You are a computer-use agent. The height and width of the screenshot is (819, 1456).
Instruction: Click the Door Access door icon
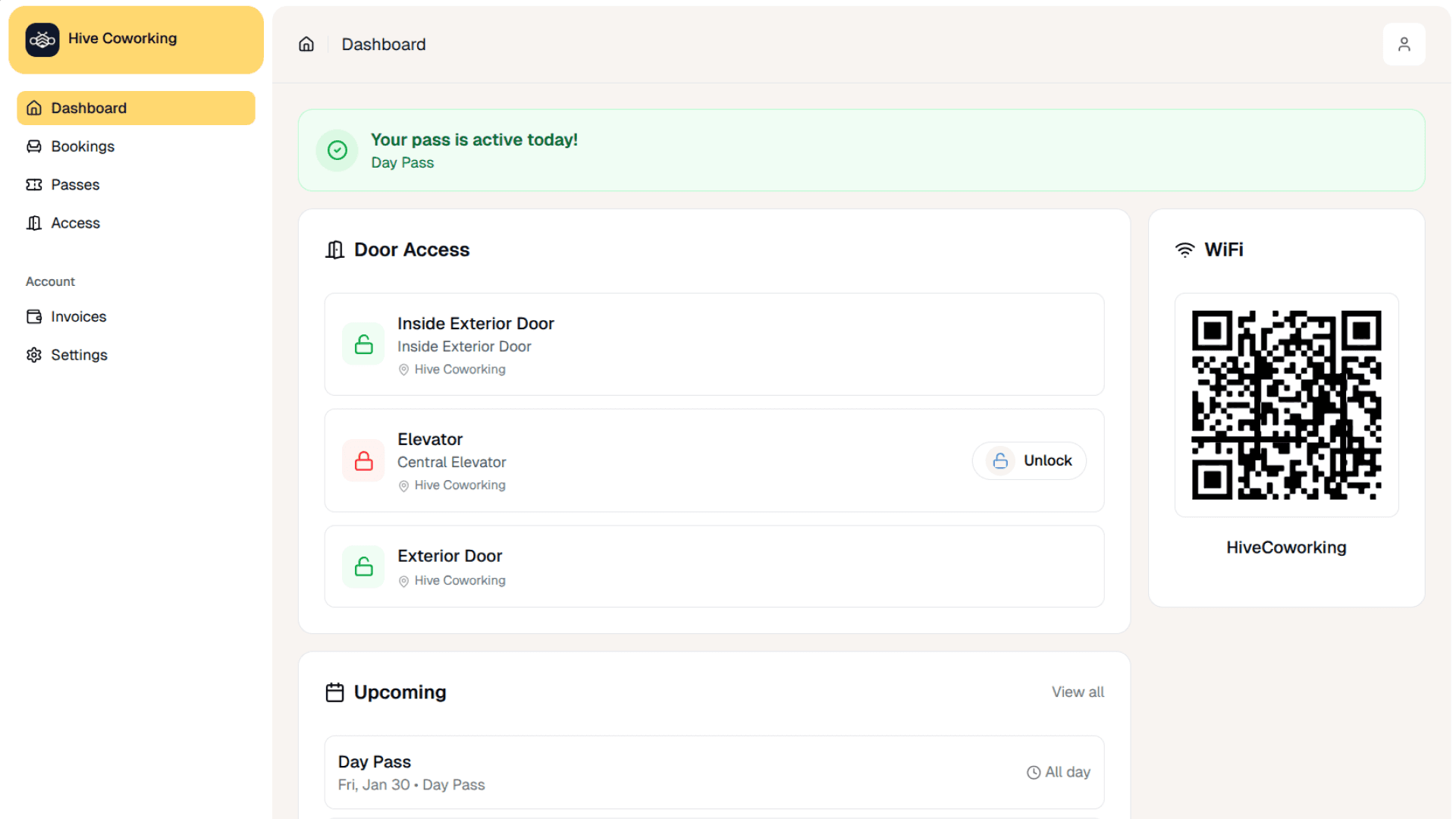click(x=334, y=250)
